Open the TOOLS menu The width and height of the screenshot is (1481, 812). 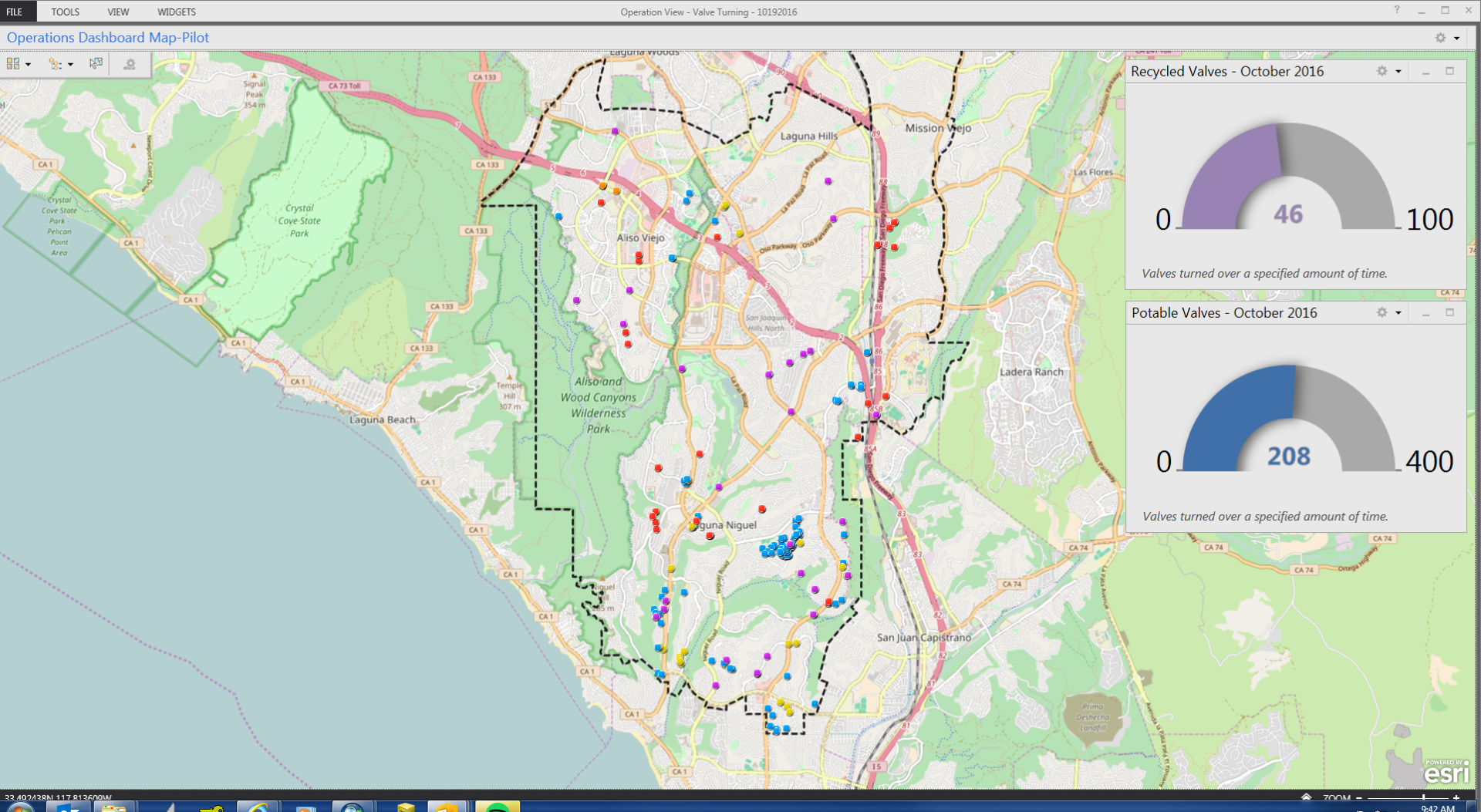66,12
